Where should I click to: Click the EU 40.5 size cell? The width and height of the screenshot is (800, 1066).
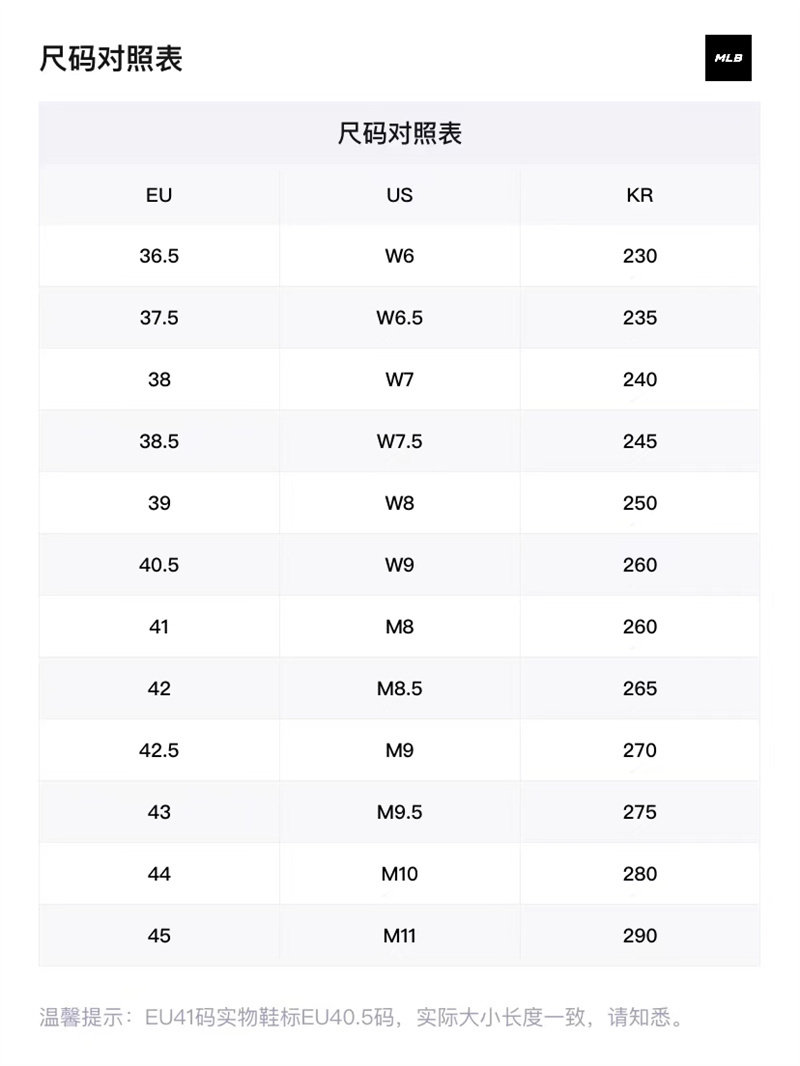159,565
